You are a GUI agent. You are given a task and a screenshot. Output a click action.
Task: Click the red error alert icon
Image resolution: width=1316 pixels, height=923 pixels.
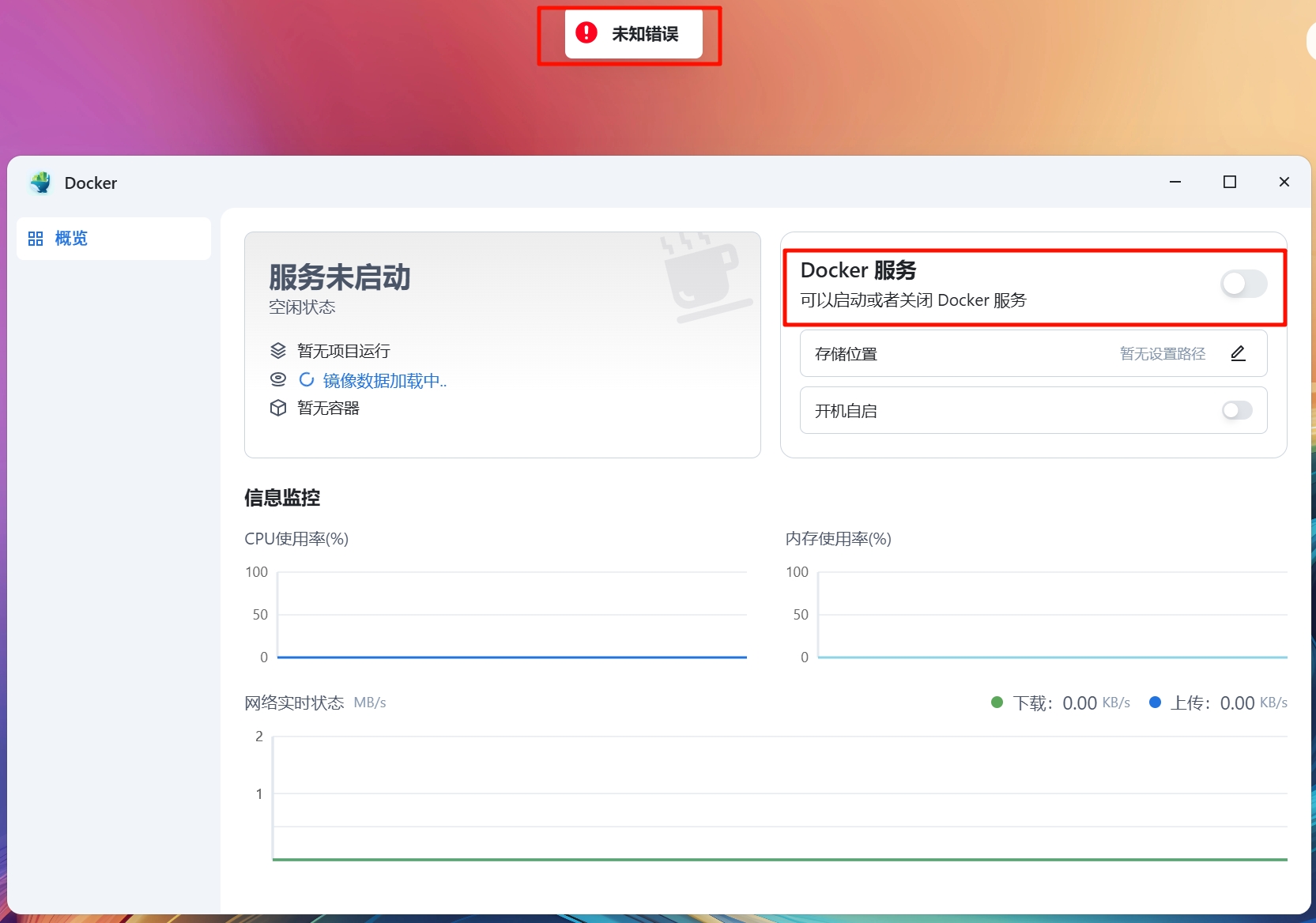(586, 33)
